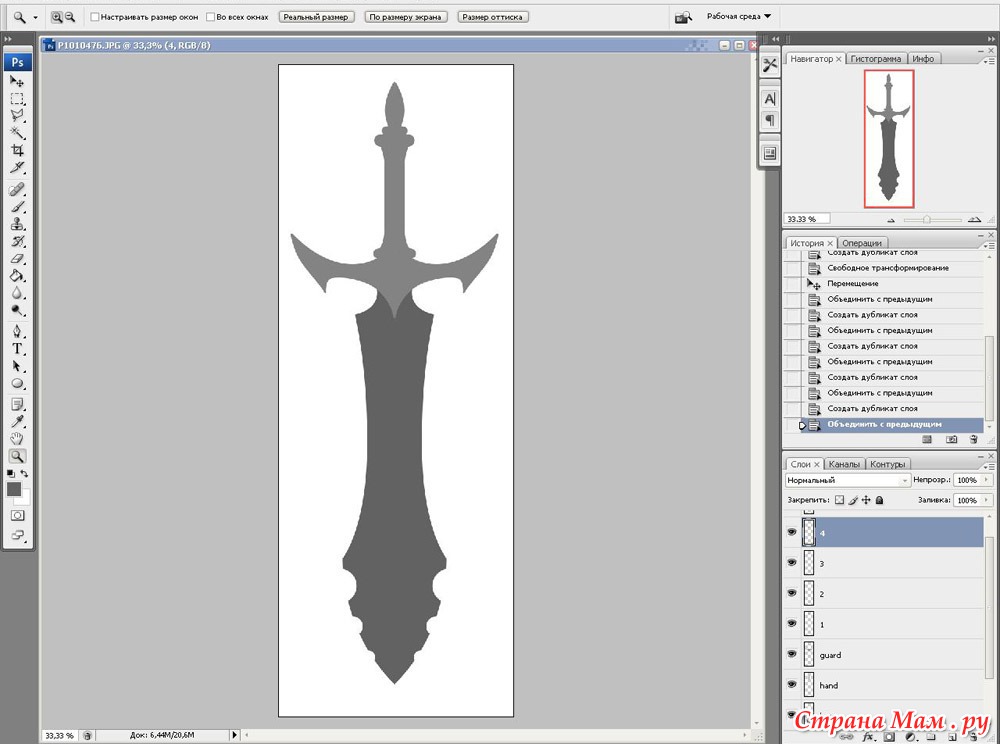Select the Crop tool
1000x744 pixels.
coord(17,150)
